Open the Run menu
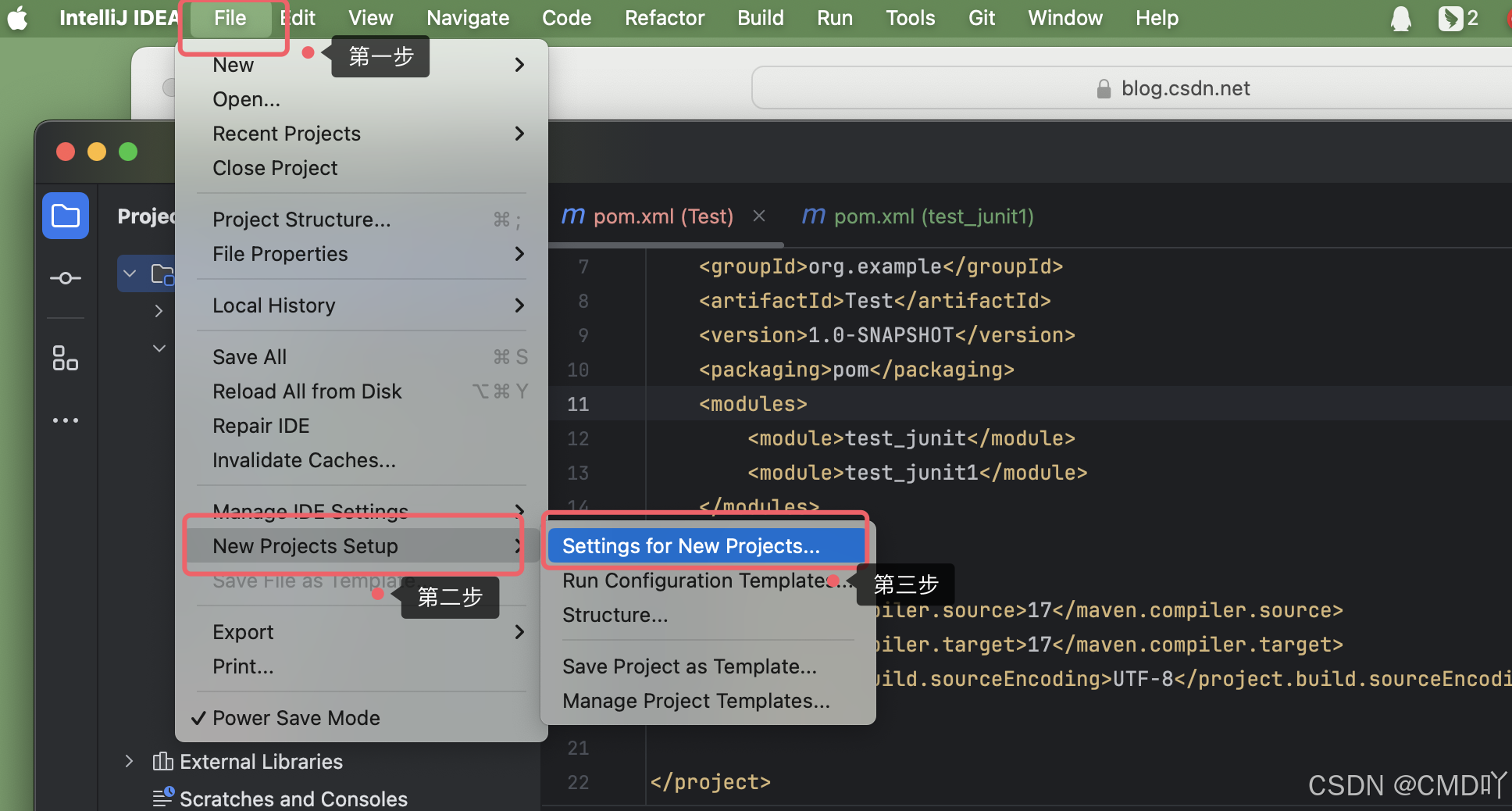The width and height of the screenshot is (1512, 811). click(x=835, y=18)
